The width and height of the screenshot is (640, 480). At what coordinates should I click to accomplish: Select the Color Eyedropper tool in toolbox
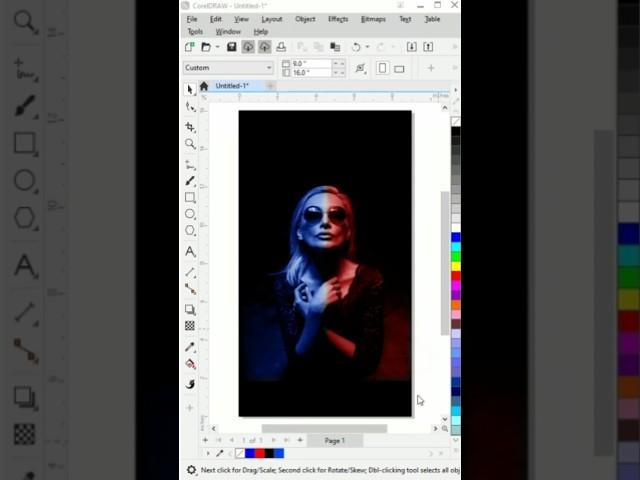click(190, 347)
